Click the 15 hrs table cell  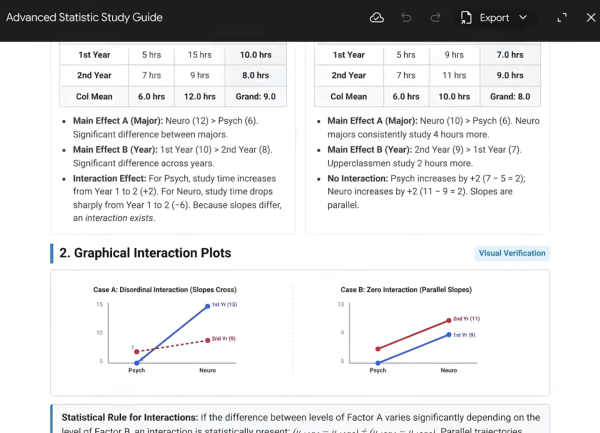199,55
